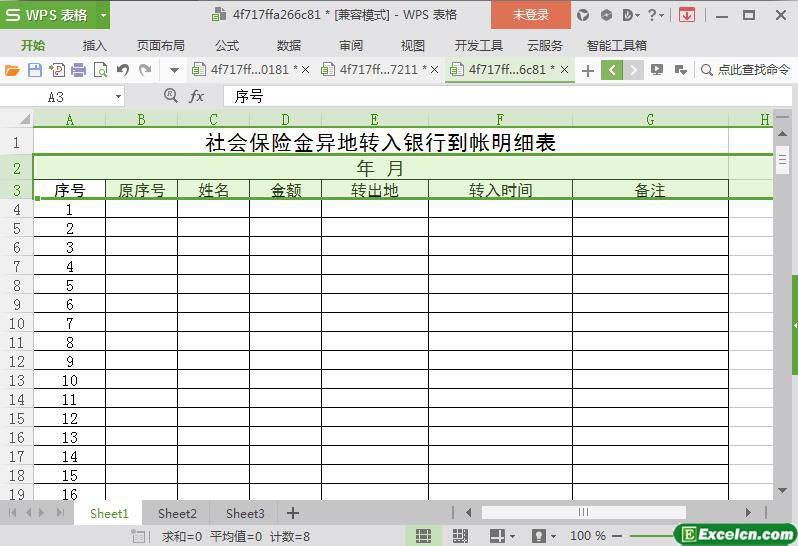The height and width of the screenshot is (546, 798).
Task: Open the window list dropdown icon in tab bar
Action: [x=680, y=70]
